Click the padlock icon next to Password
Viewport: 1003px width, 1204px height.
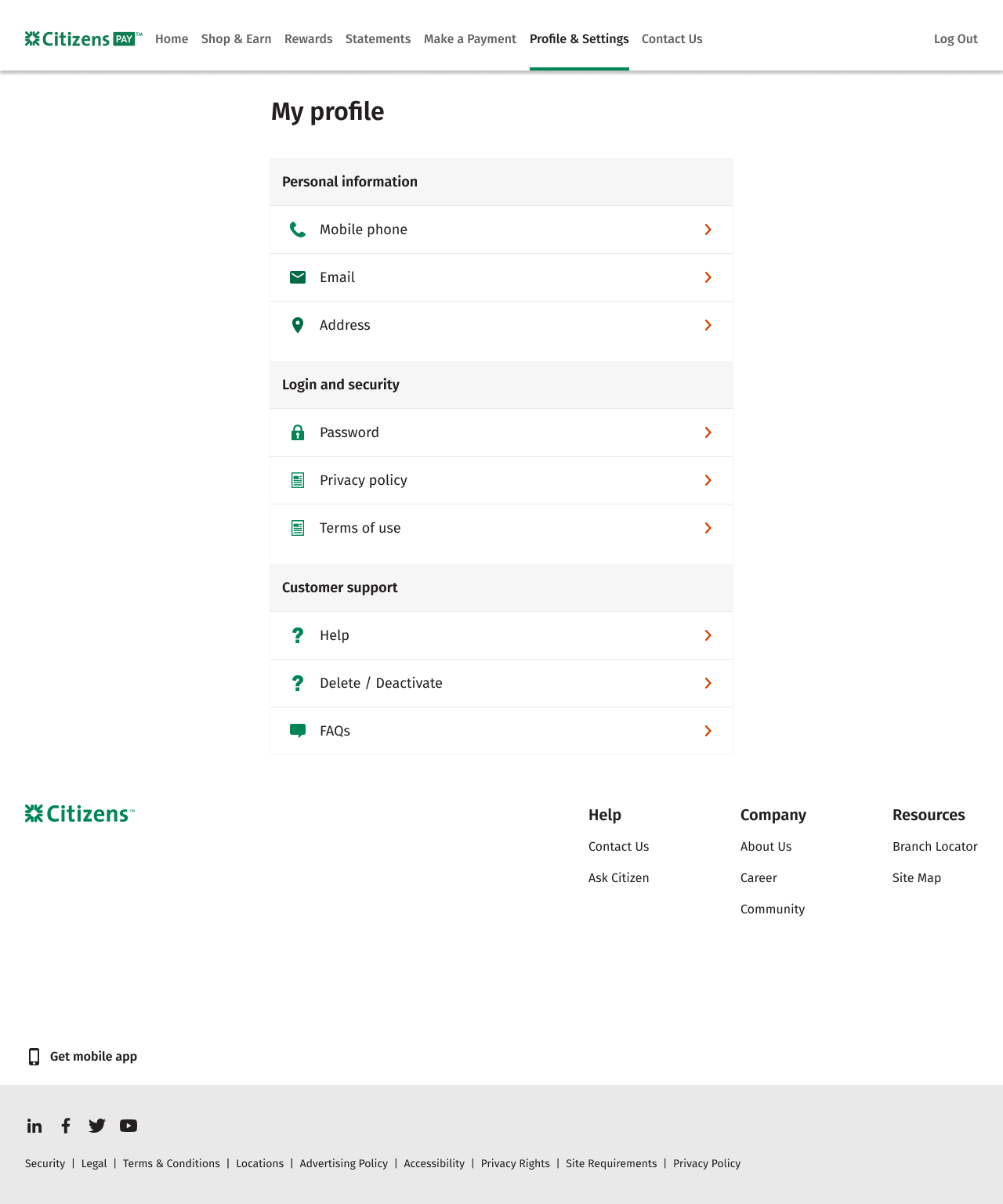click(x=298, y=432)
